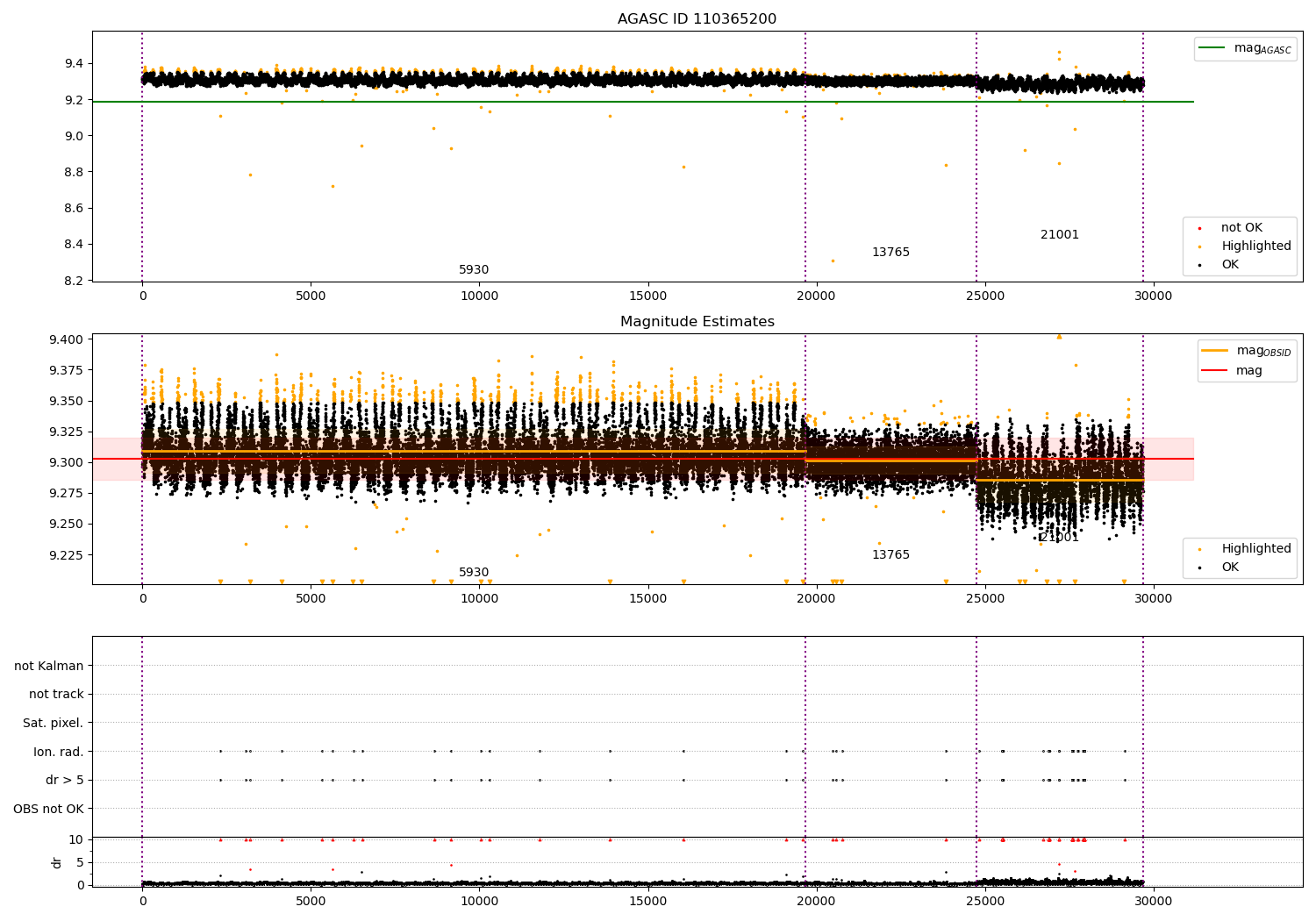
Task: Select the 5930 label in top plot
Action: [x=474, y=270]
